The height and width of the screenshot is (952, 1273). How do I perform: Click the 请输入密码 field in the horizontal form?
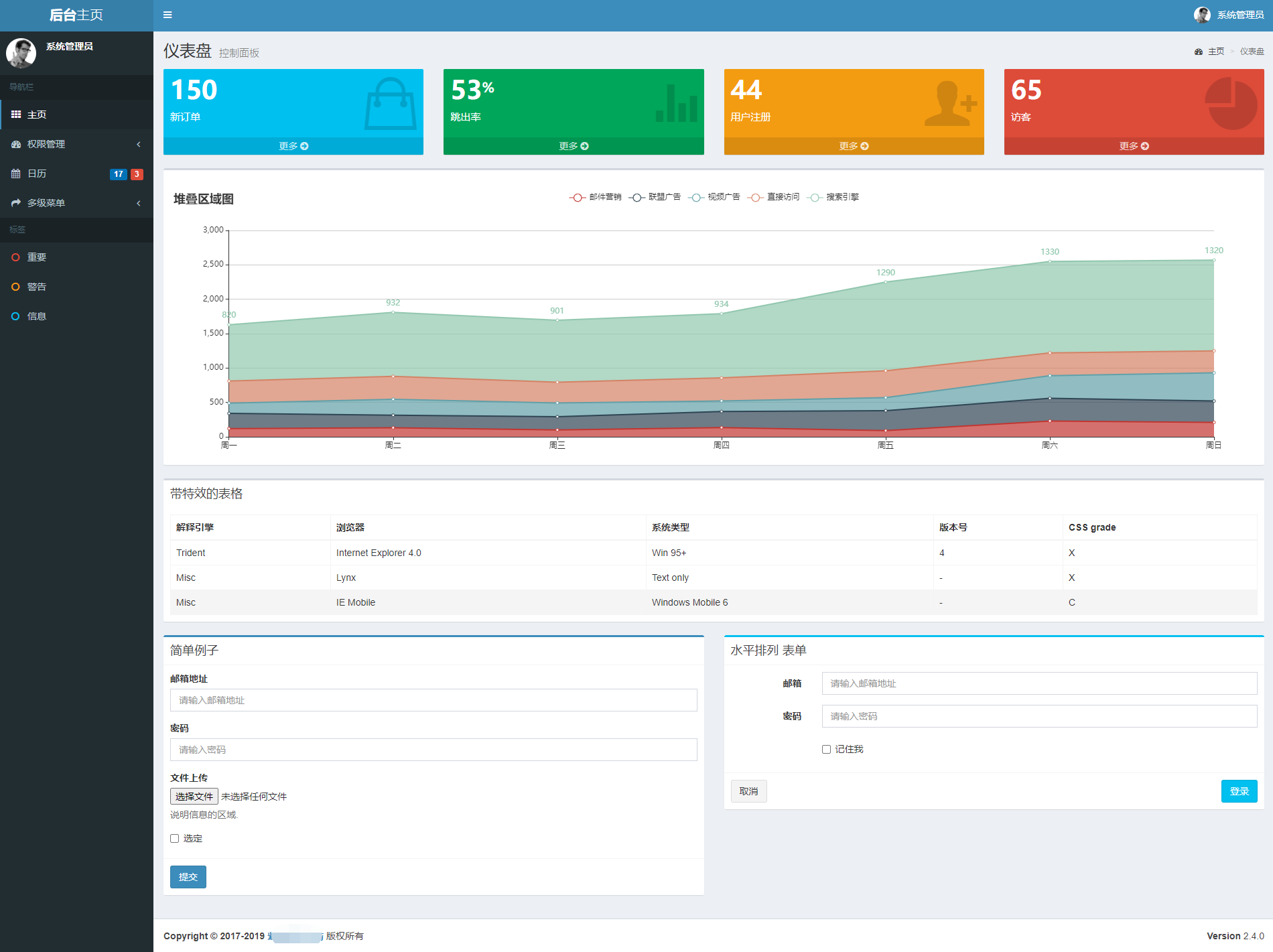tap(1038, 716)
